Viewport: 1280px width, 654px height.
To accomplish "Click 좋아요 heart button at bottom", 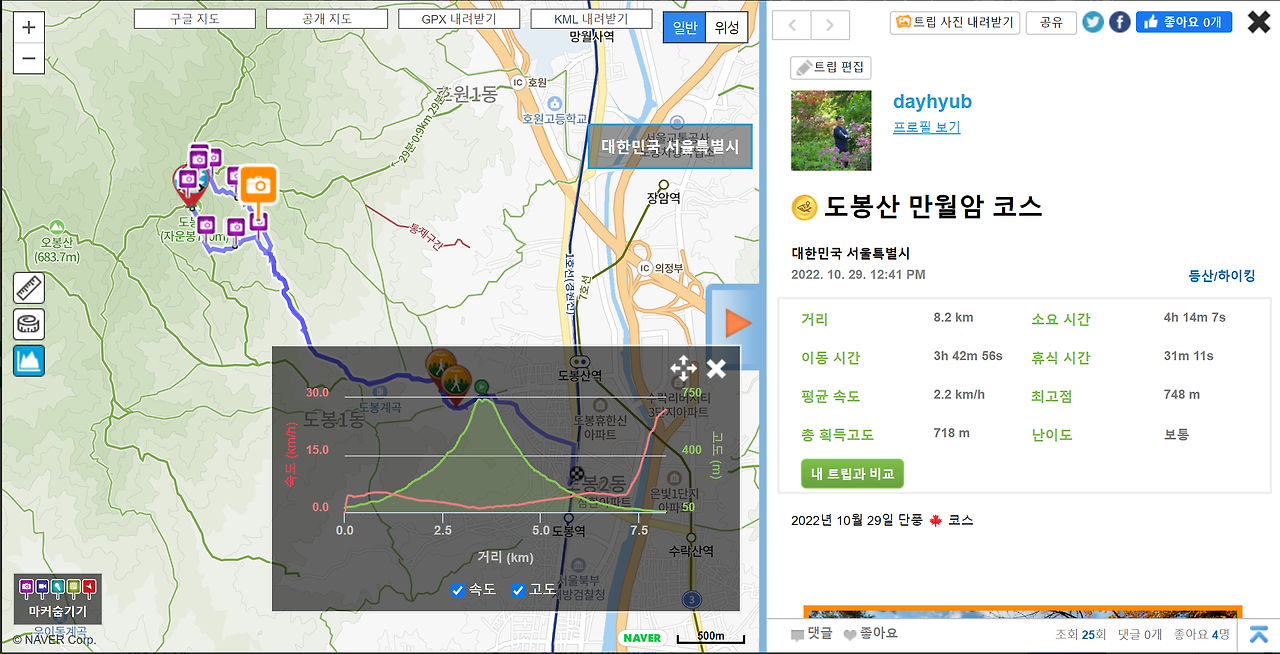I will [x=870, y=633].
